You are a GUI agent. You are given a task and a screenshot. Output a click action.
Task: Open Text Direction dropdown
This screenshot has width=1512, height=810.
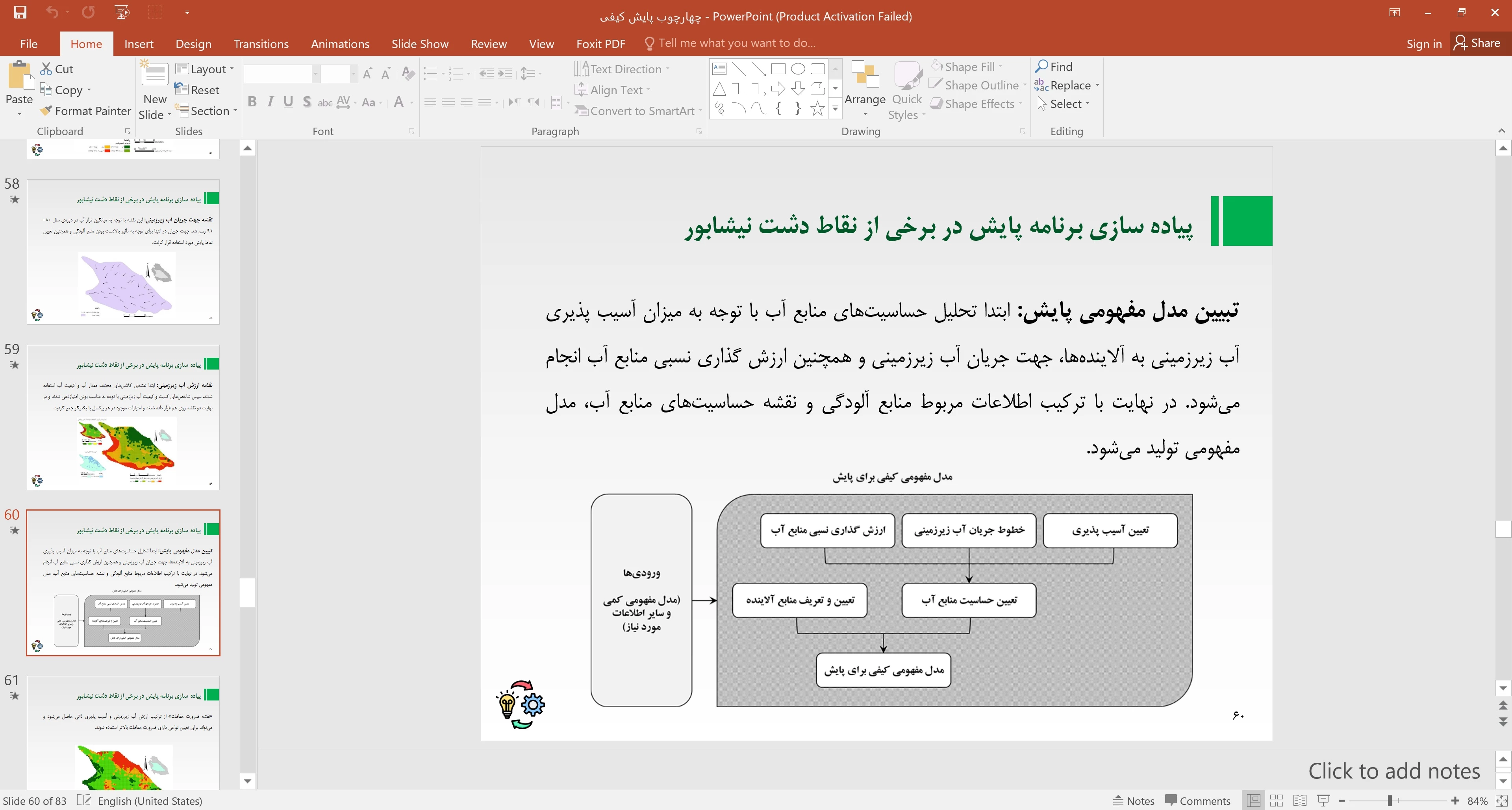tap(622, 69)
